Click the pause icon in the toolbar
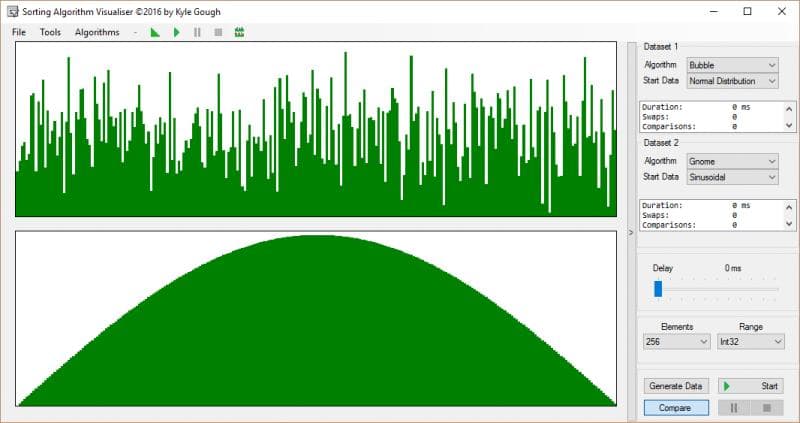This screenshot has height=423, width=800. 197,32
